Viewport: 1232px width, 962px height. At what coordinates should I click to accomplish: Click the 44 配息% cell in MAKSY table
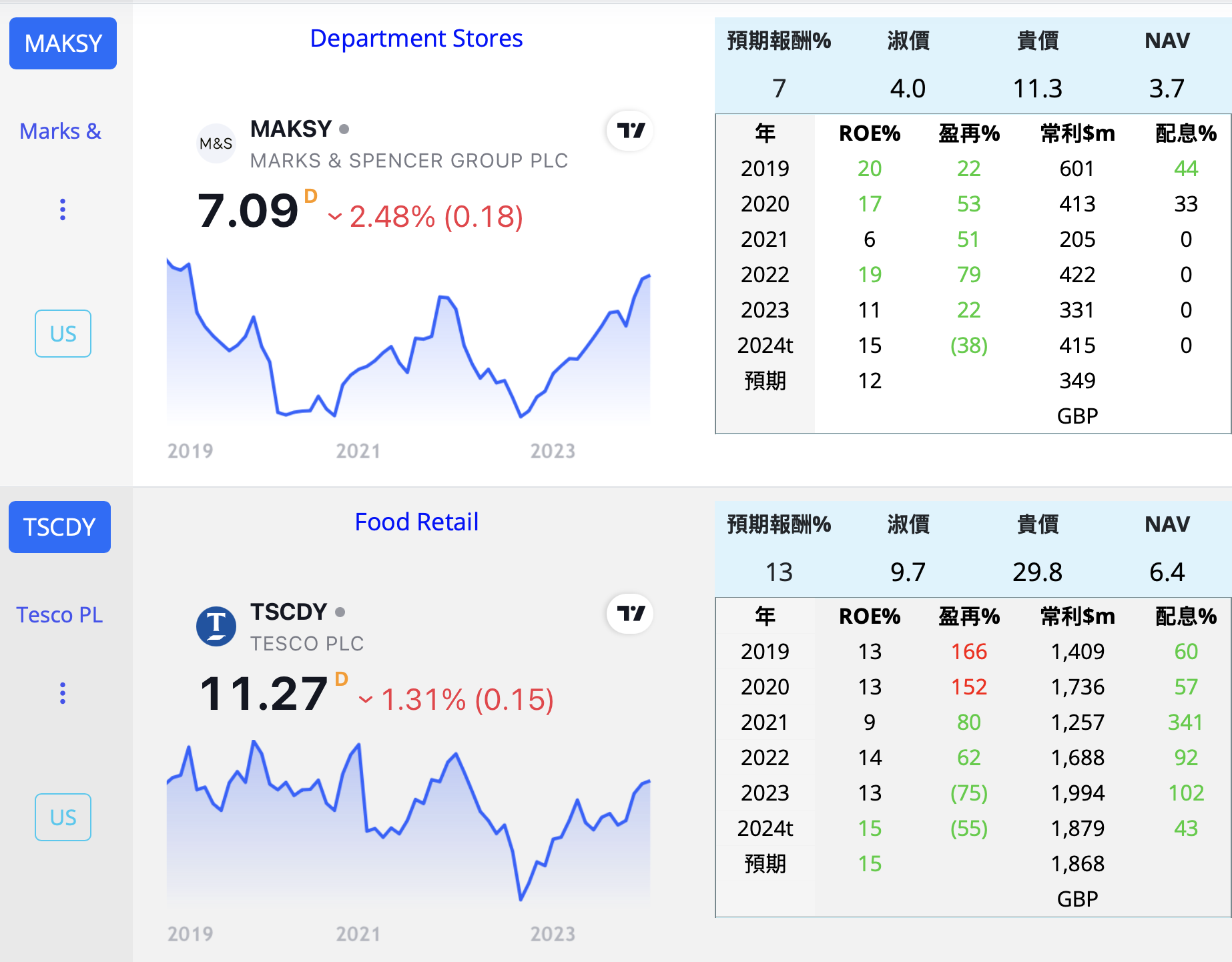[1185, 169]
